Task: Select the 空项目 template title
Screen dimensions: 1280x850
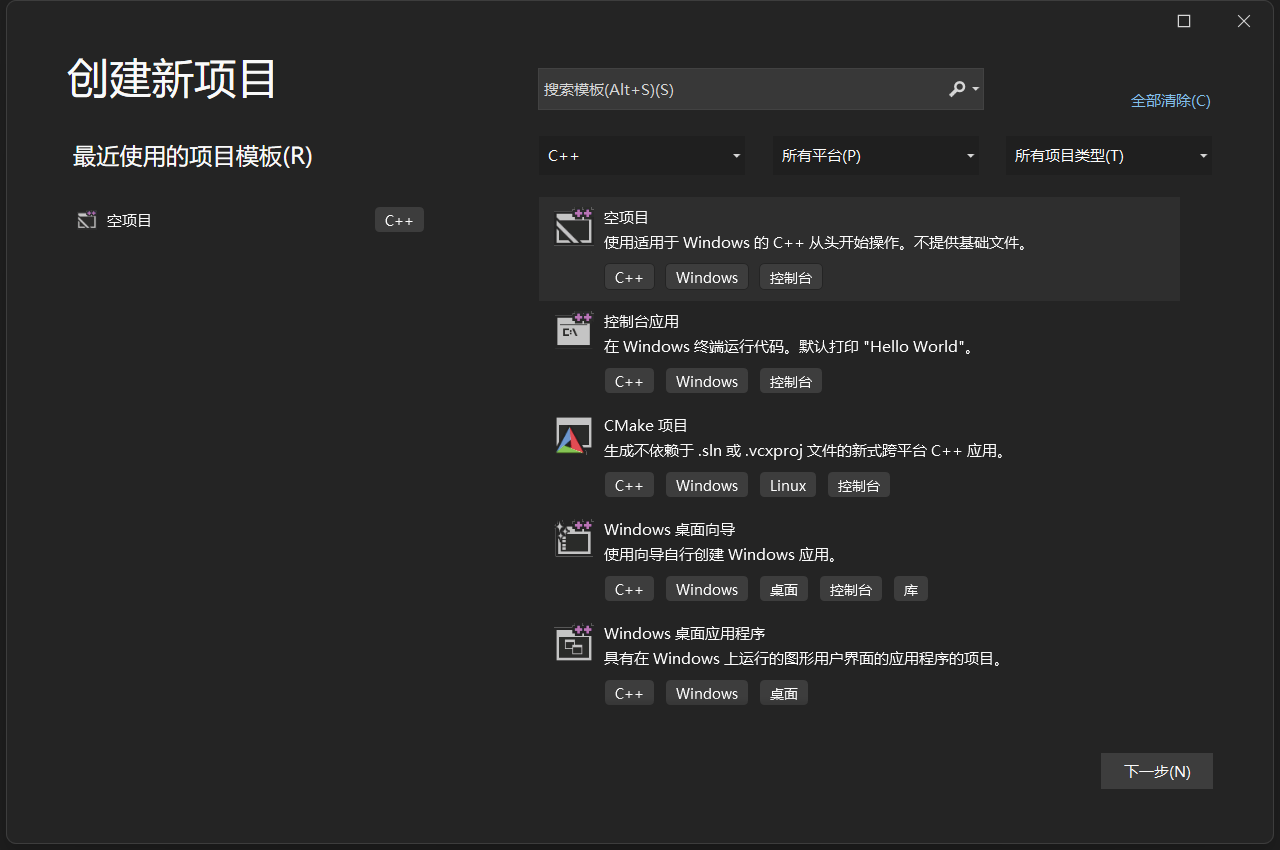Action: tap(627, 217)
